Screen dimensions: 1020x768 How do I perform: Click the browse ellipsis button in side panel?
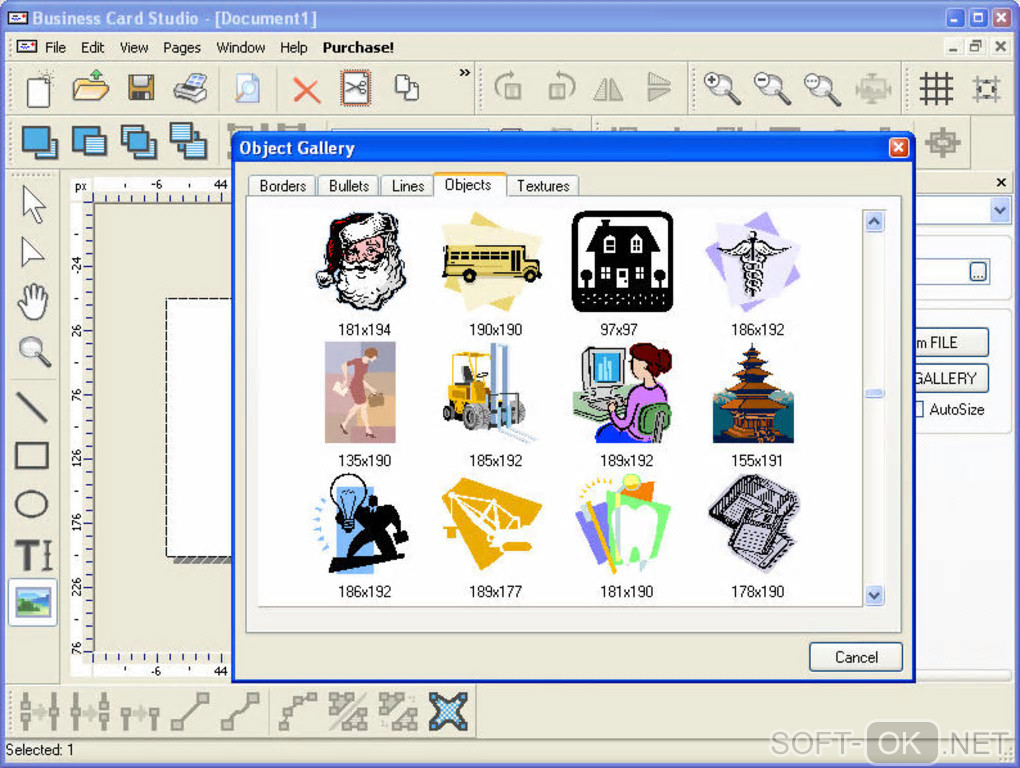(978, 271)
